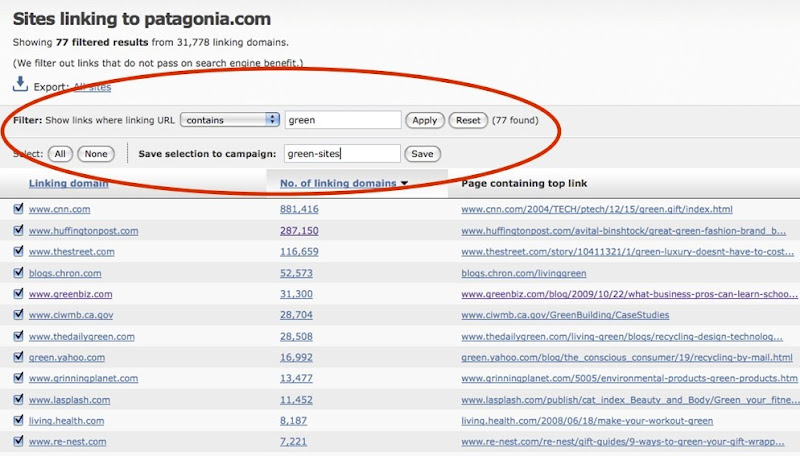
Task: Open the living.health.com make-your-workout-green link
Action: coord(587,421)
